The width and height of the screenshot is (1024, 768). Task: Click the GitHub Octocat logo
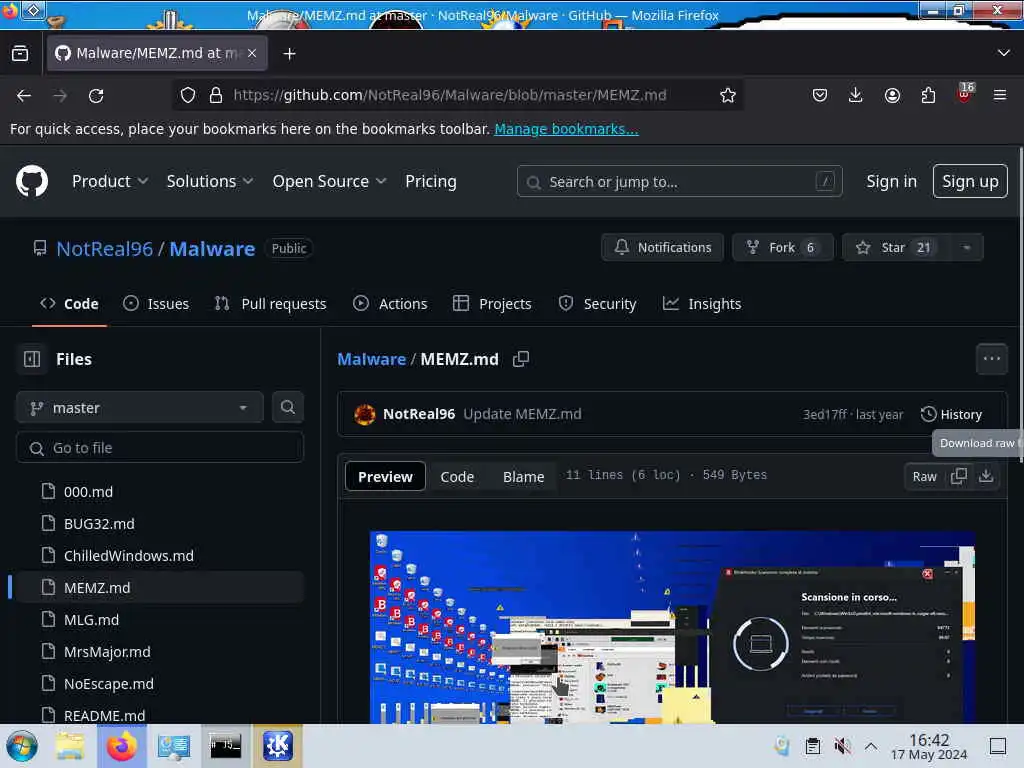32,181
